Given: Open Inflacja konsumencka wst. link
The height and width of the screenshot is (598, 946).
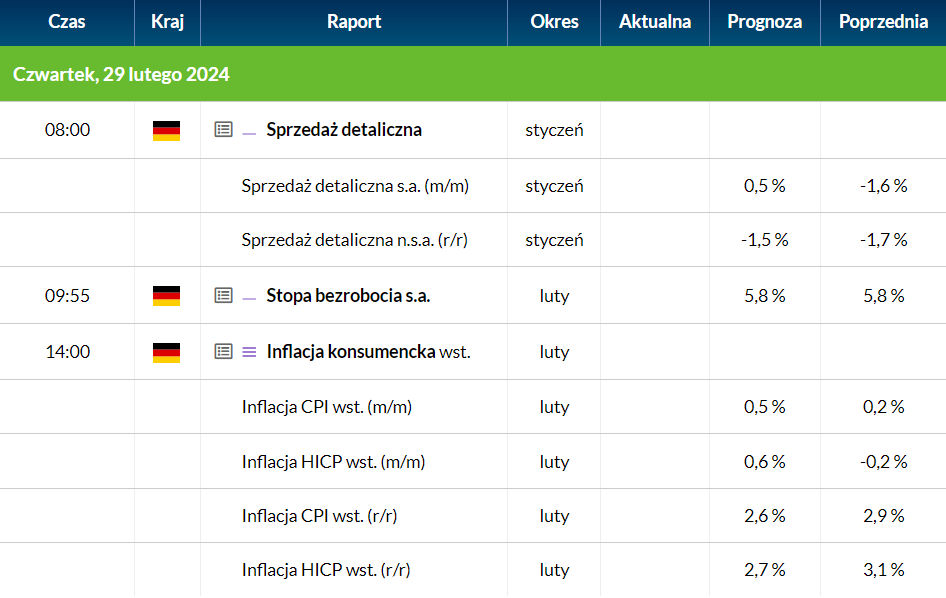Looking at the screenshot, I should coord(369,352).
